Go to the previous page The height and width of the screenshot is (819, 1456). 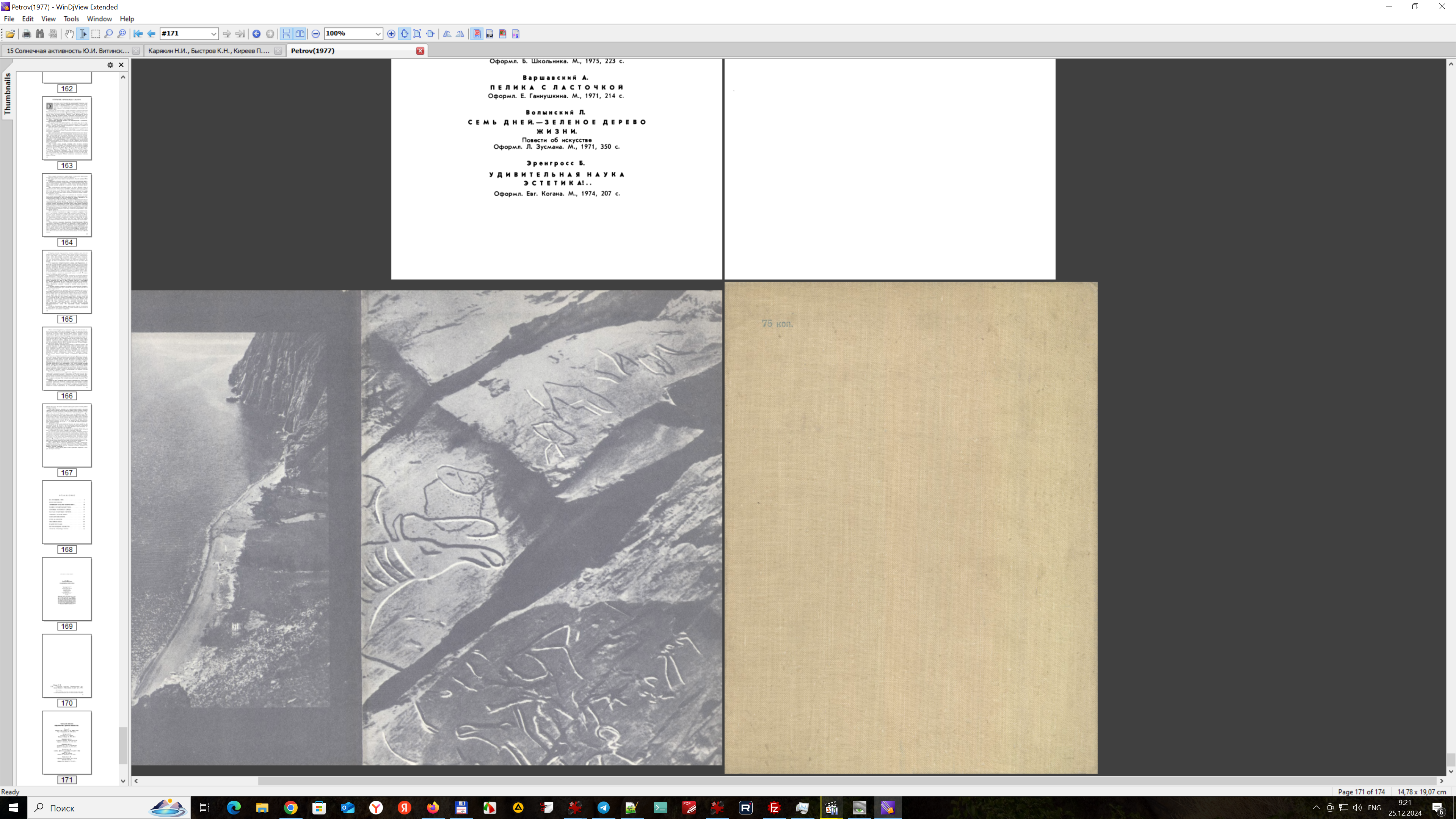click(151, 34)
